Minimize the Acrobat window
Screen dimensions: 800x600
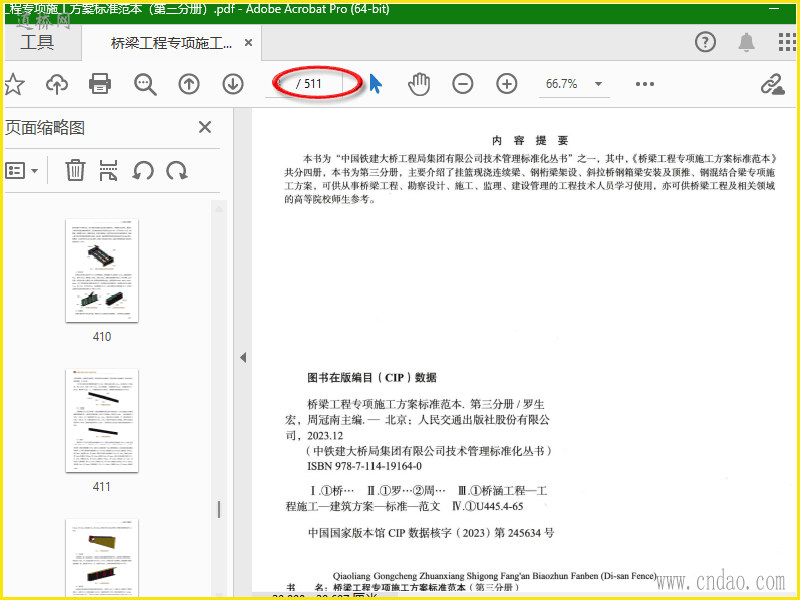[x=774, y=9]
